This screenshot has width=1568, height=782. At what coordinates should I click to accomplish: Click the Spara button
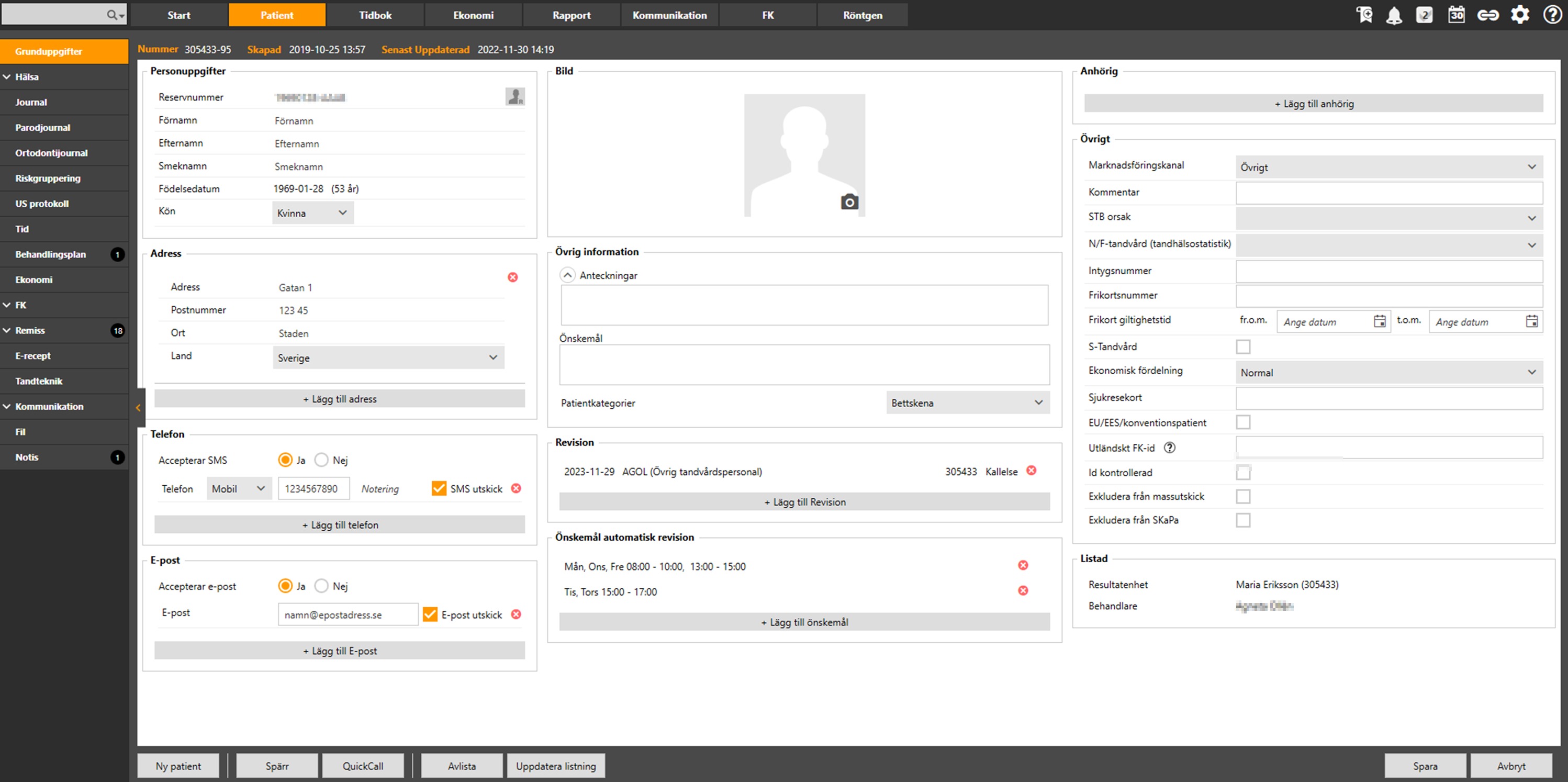pos(1425,766)
